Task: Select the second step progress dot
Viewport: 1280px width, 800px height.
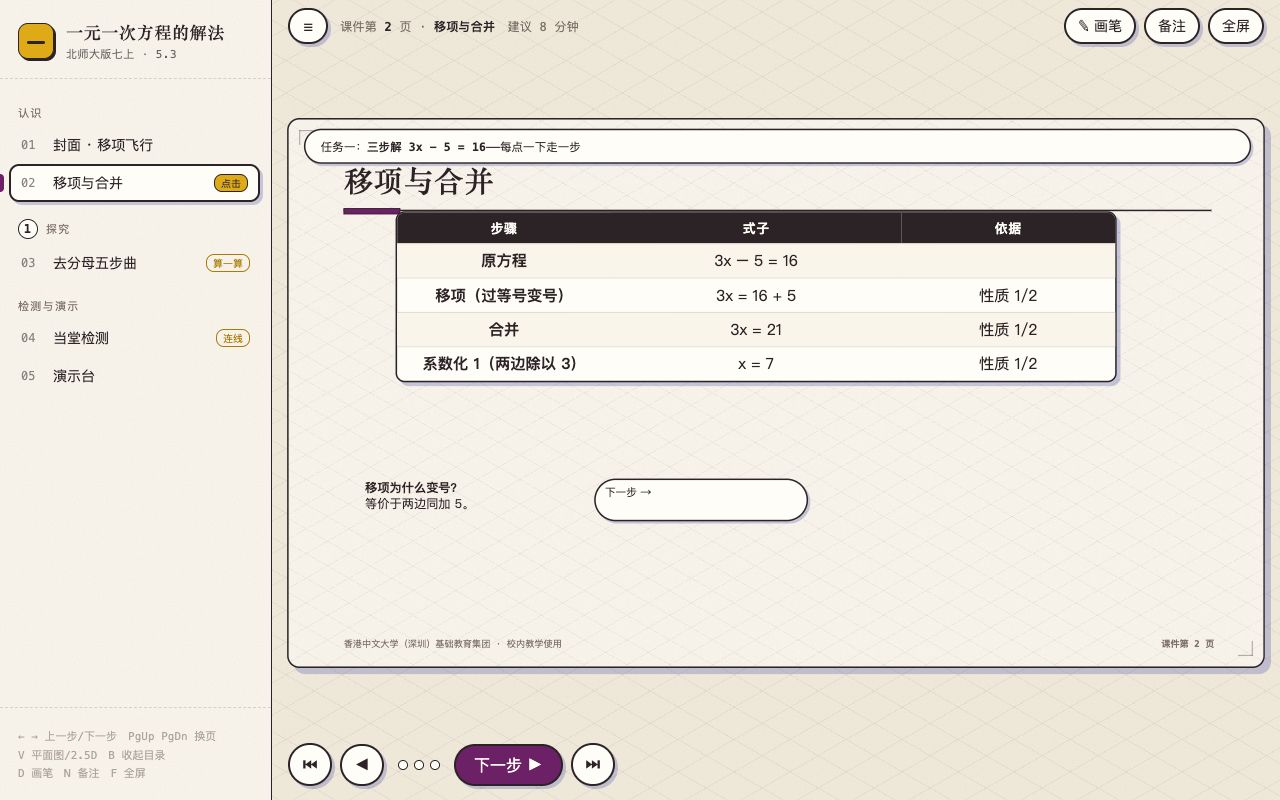Action: coord(419,765)
